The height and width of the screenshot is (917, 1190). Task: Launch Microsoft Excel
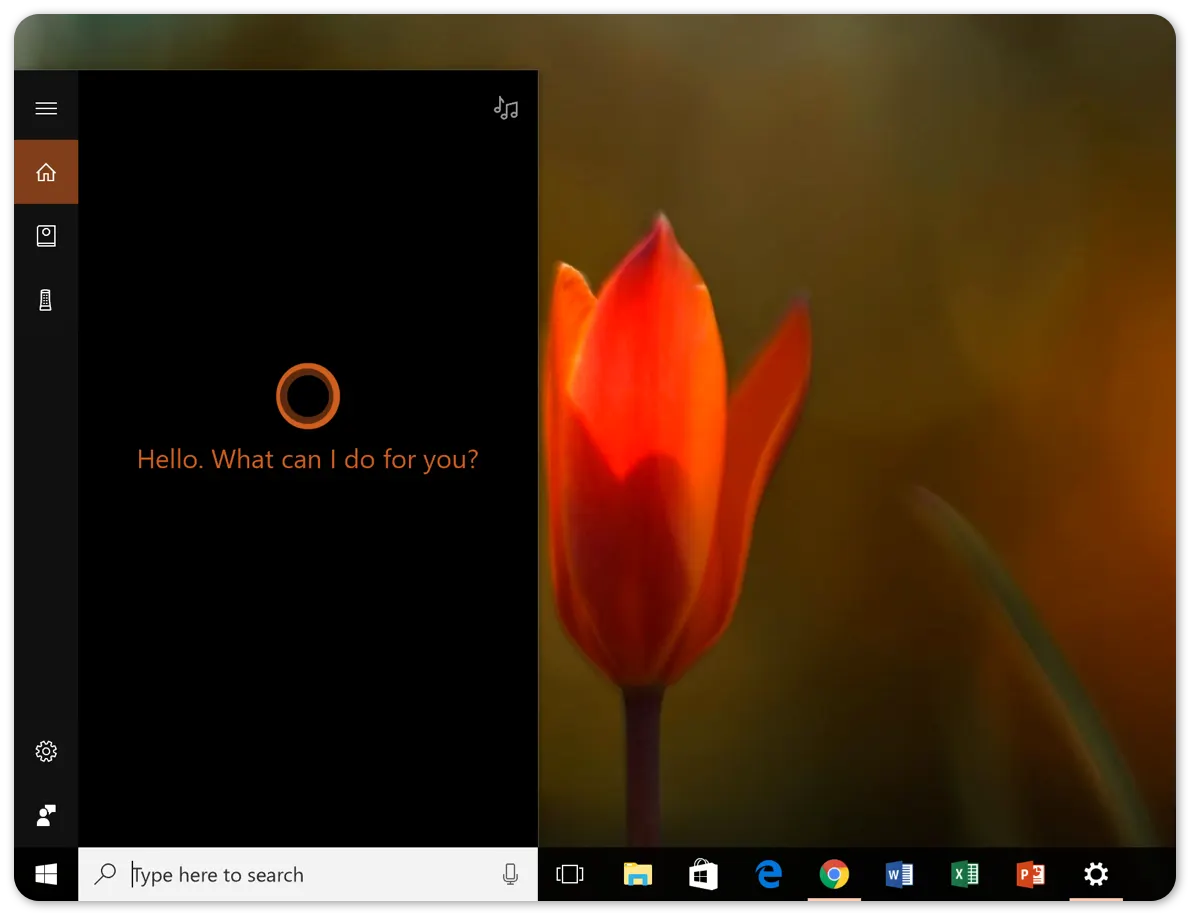click(964, 874)
